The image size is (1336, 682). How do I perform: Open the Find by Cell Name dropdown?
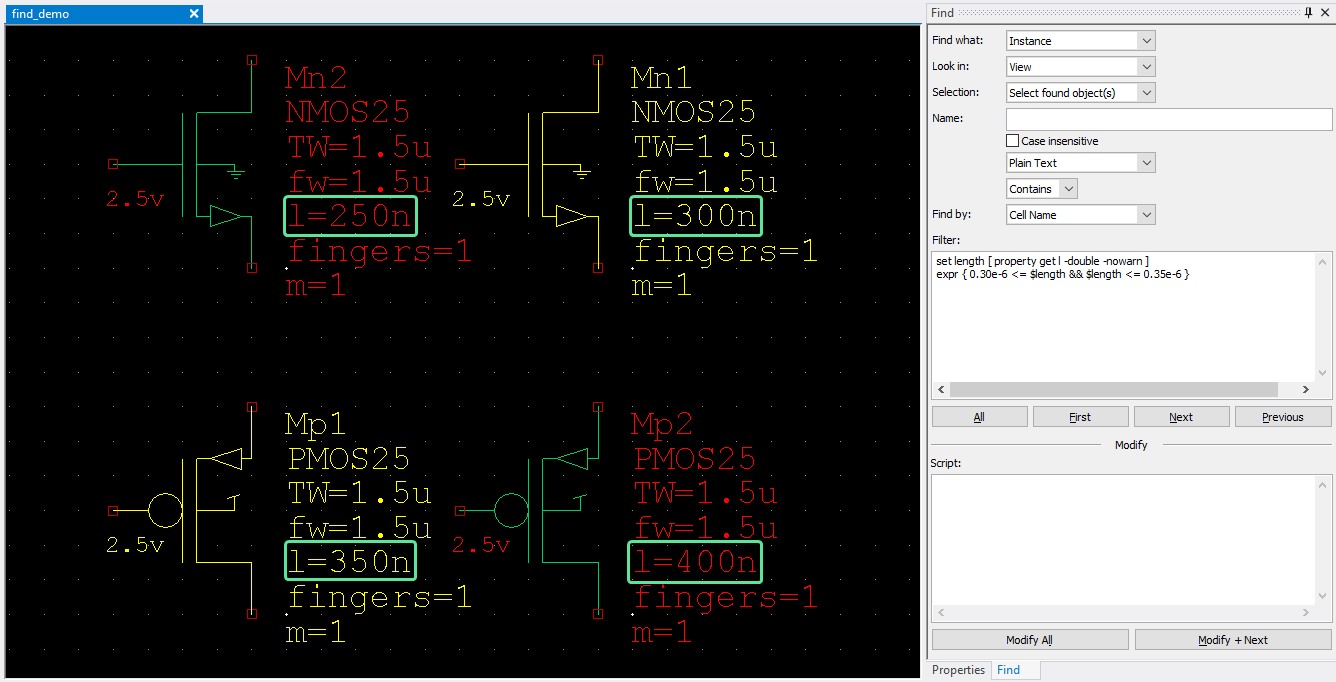pyautogui.click(x=1146, y=215)
